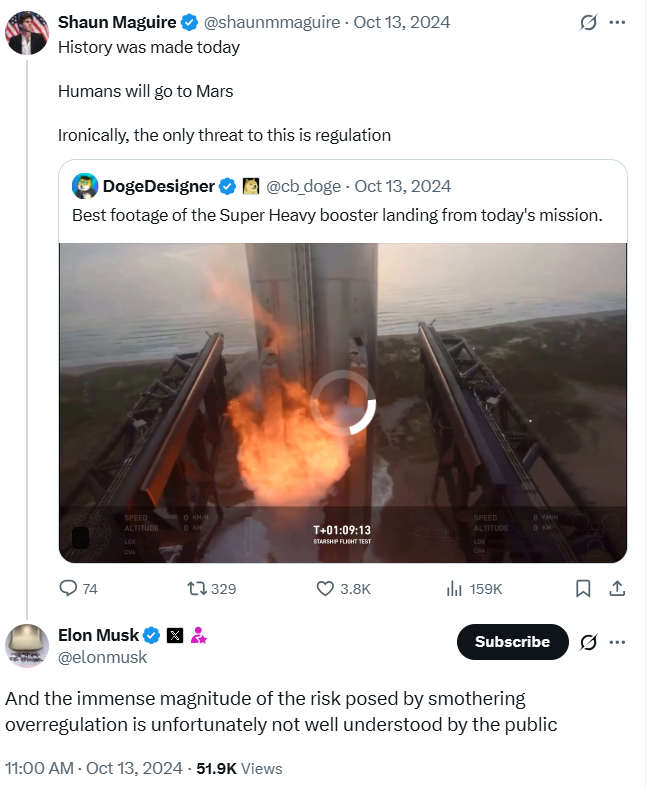Click the Grok icon on Shaun's post
The height and width of the screenshot is (789, 646).
(x=589, y=22)
